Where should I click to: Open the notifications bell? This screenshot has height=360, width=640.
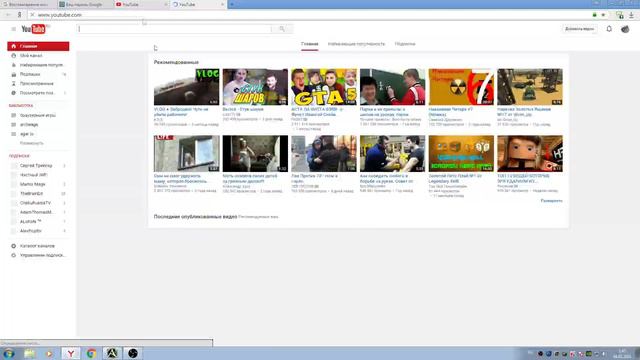pos(609,29)
